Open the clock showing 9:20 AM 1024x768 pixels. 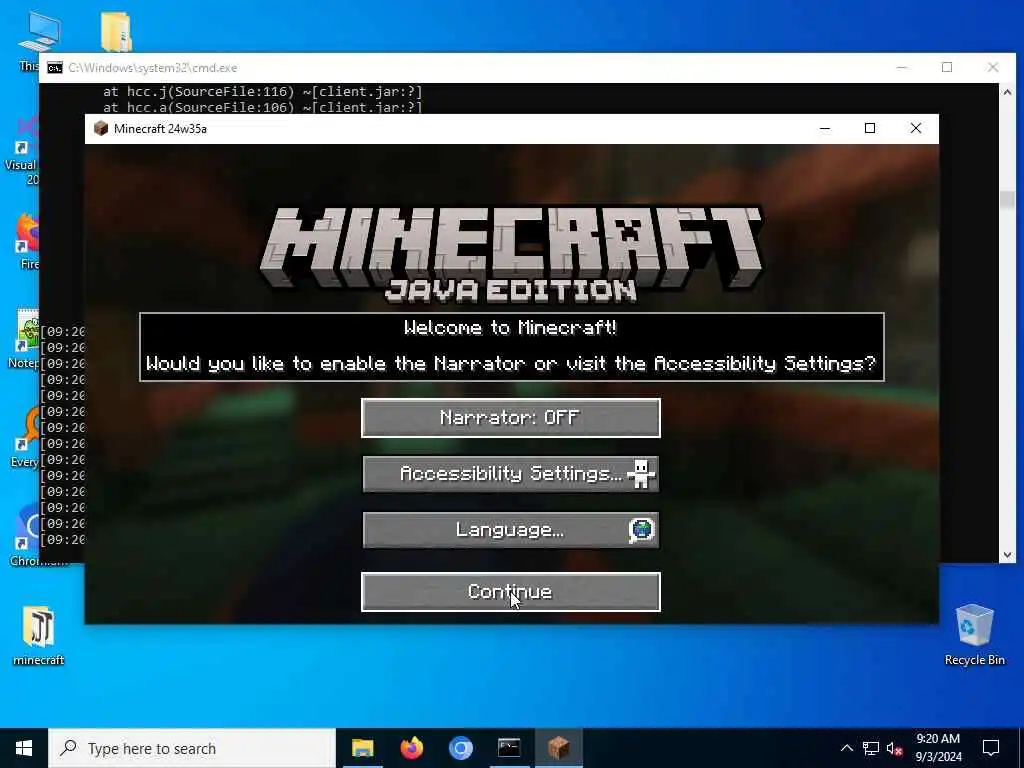(x=938, y=748)
